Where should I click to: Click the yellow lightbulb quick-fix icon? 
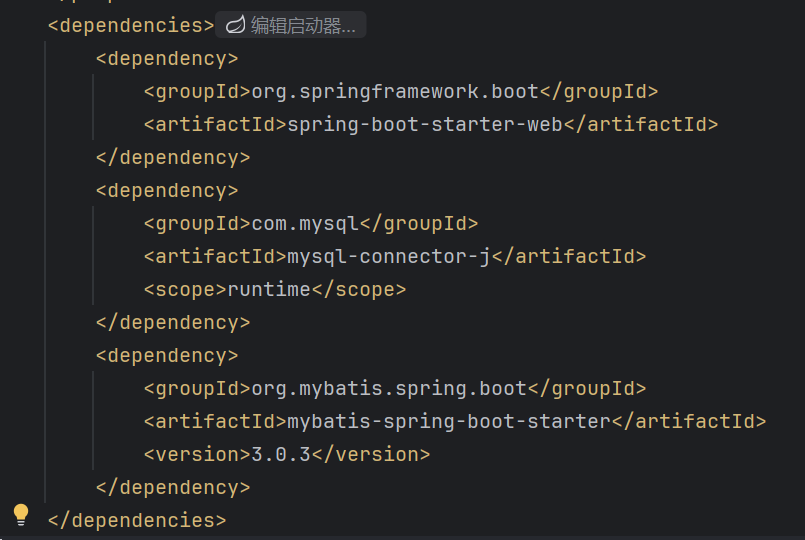point(21,514)
